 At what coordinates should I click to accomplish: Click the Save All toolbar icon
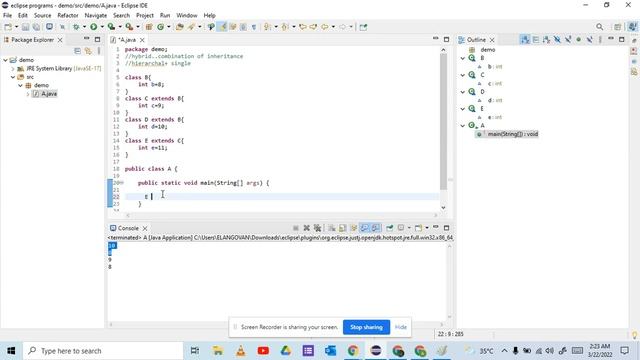coord(36,27)
